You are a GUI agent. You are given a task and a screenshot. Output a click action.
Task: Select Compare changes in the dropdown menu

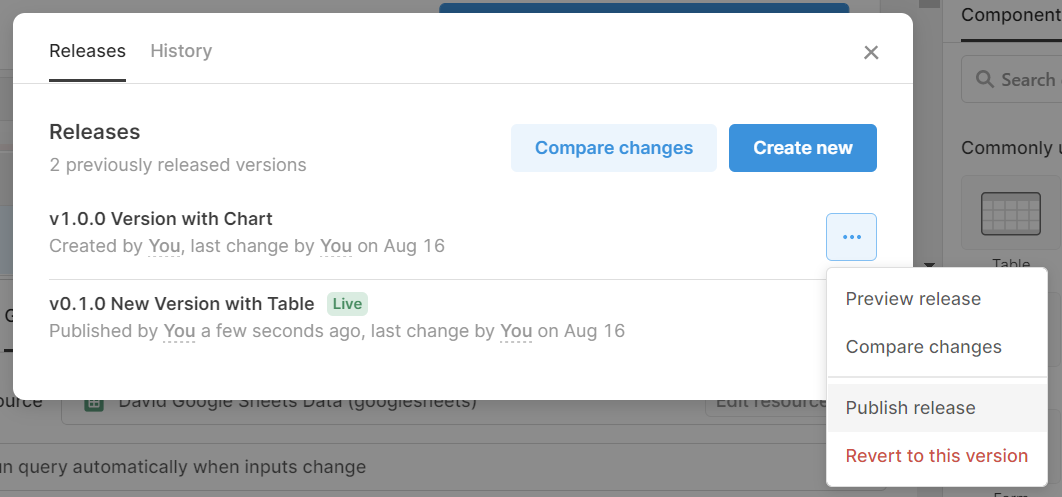coord(923,347)
